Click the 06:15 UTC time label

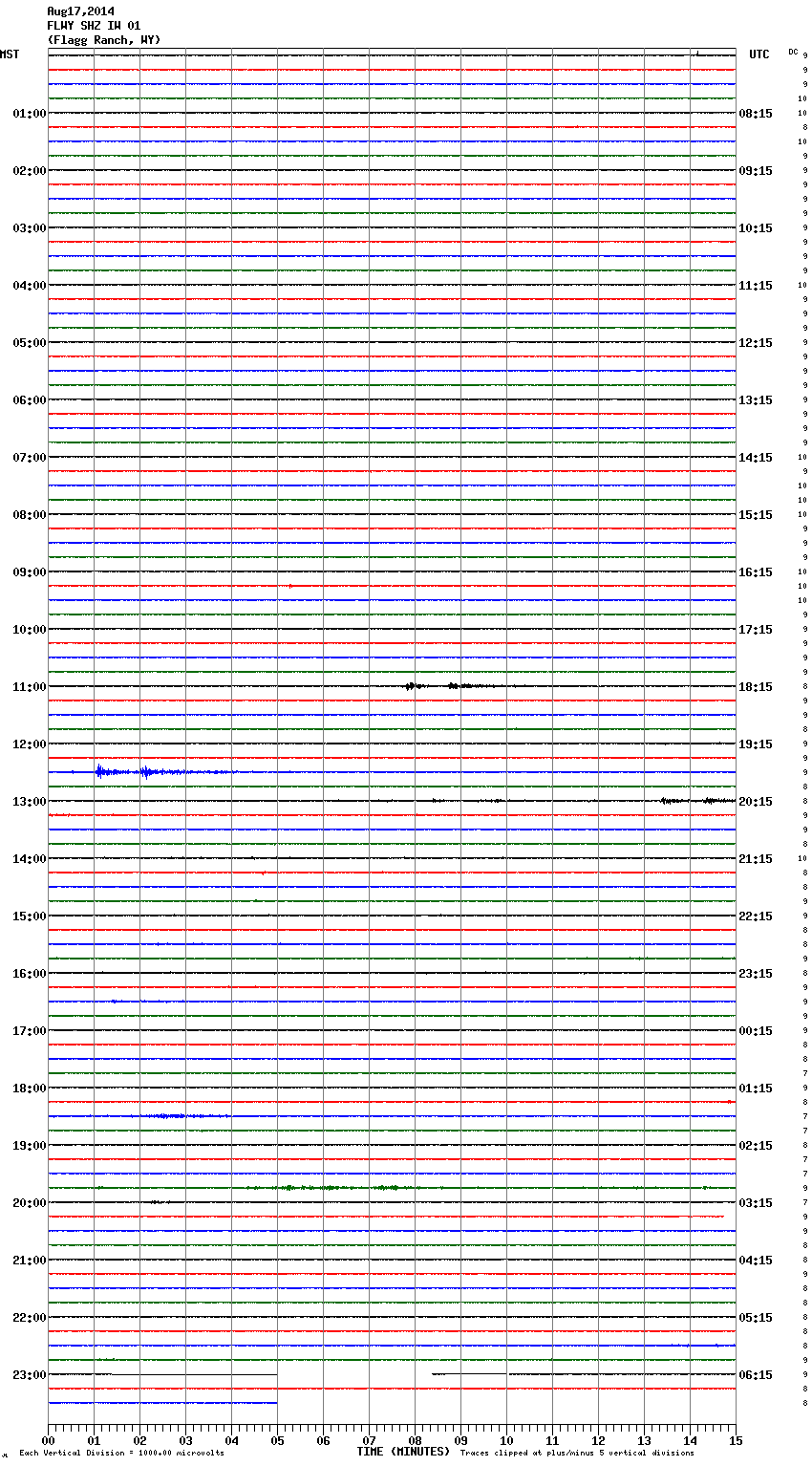[x=756, y=1375]
